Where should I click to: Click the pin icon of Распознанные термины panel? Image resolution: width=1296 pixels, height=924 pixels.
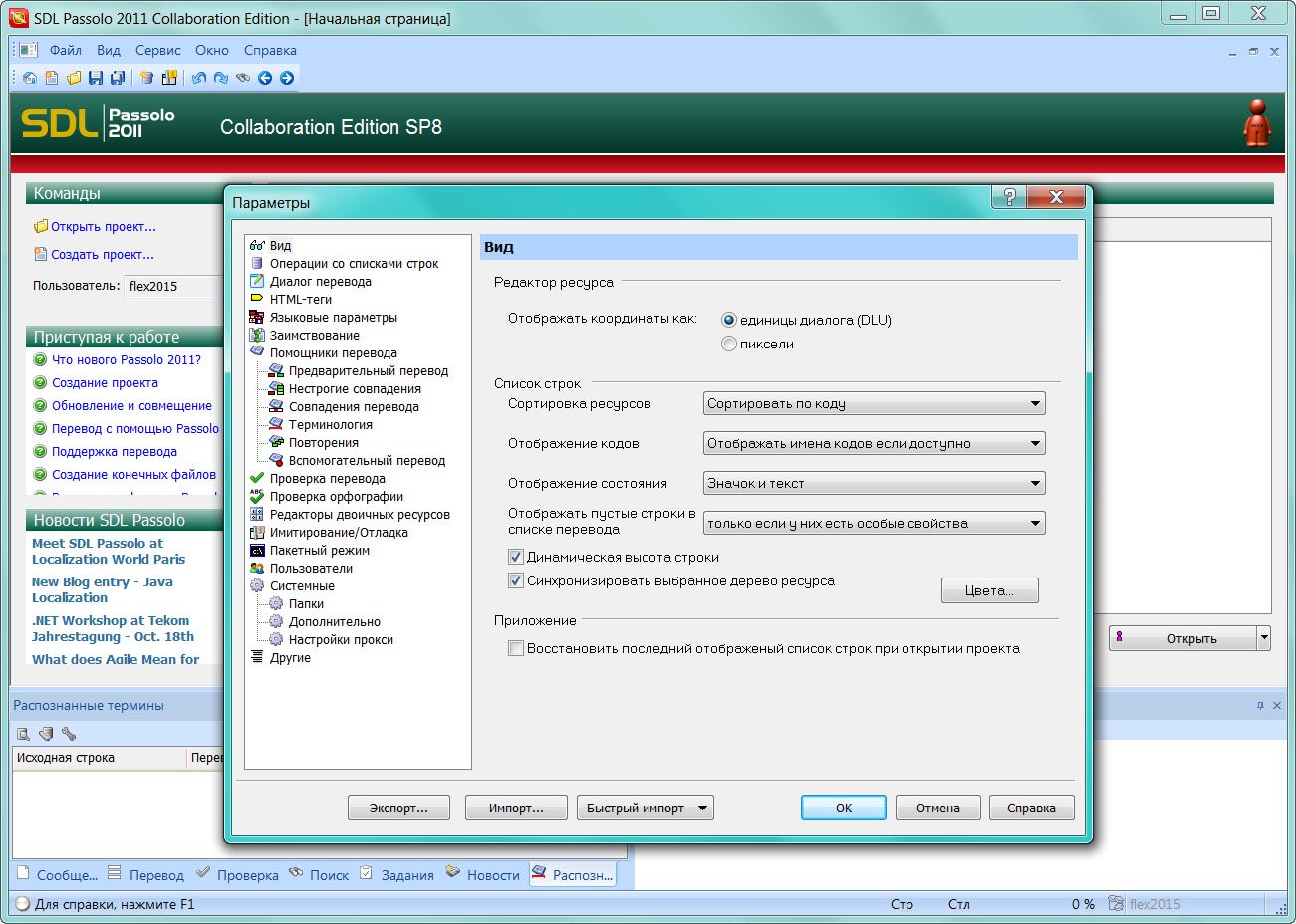[1260, 705]
